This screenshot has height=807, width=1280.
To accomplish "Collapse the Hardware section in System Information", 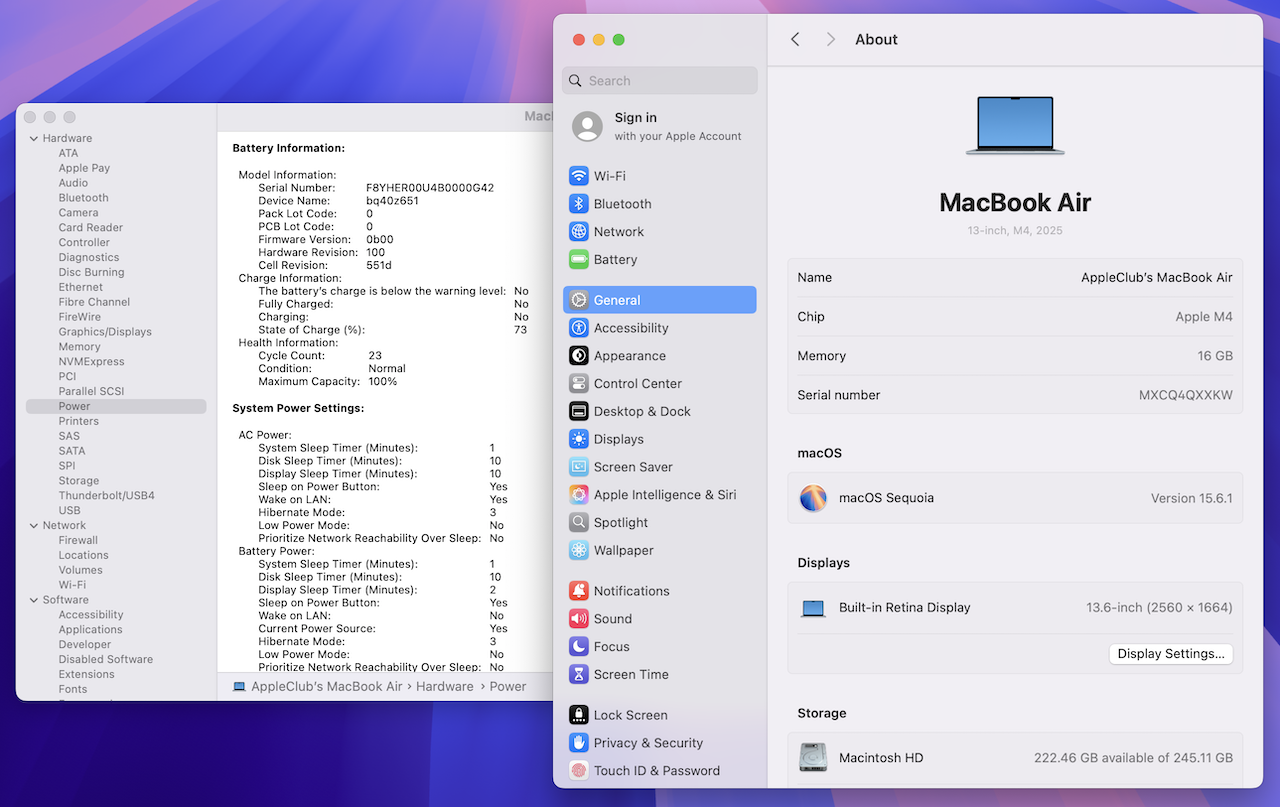I will [x=34, y=139].
